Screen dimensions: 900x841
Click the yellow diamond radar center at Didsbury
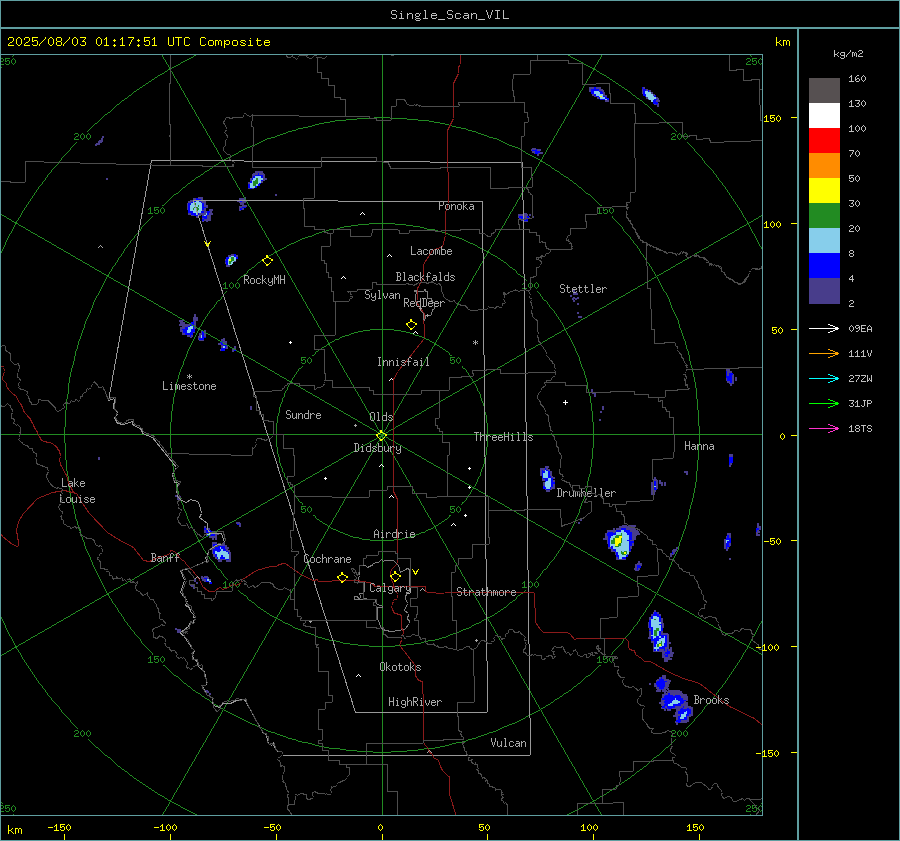381,436
